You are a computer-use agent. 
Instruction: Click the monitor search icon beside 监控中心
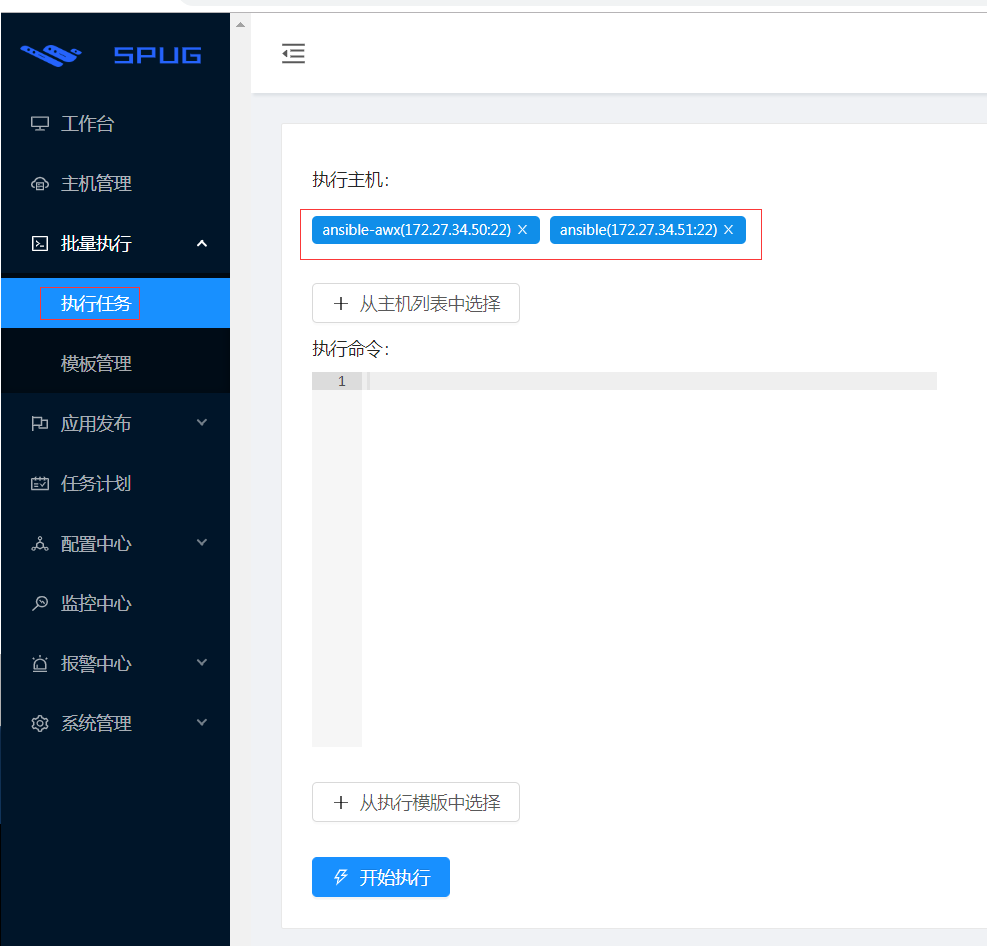(x=40, y=604)
